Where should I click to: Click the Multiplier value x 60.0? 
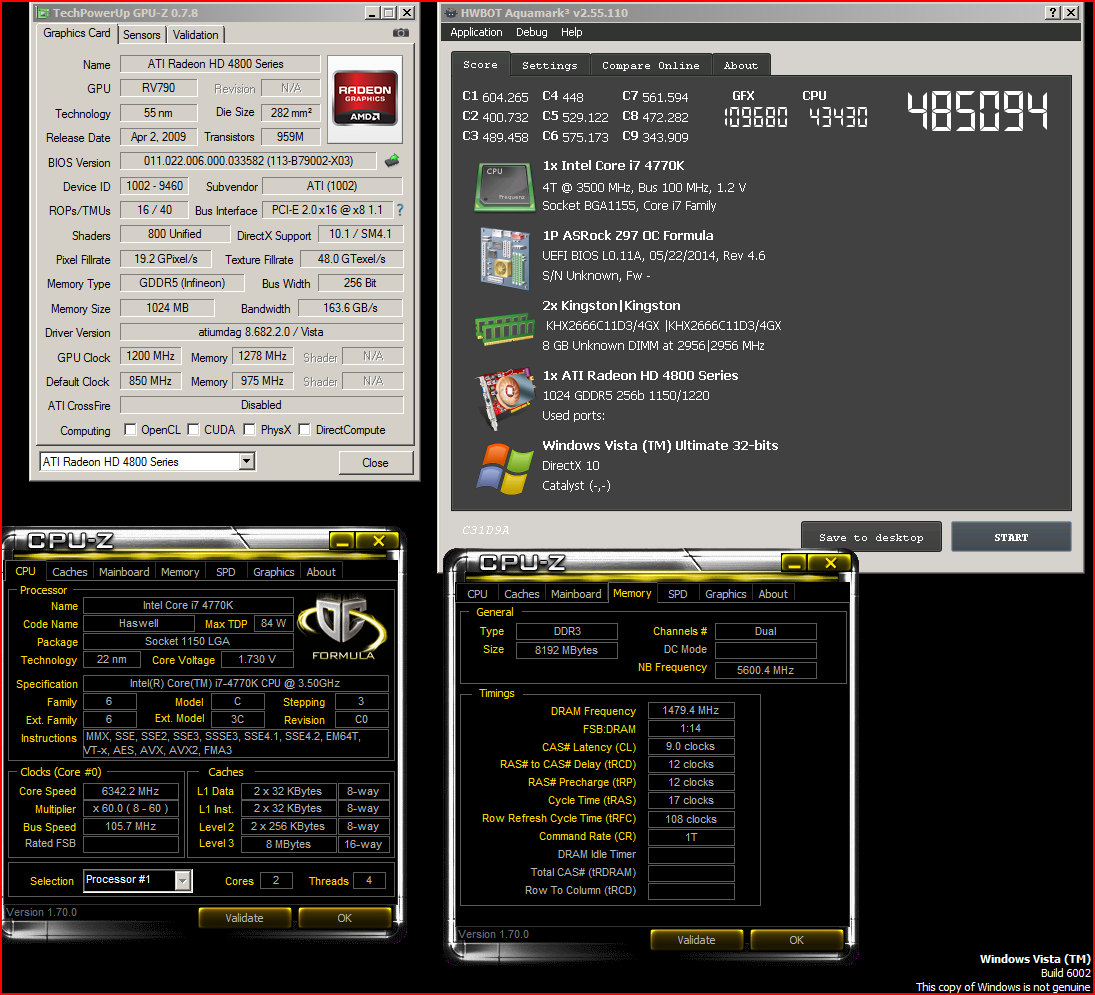pos(131,809)
